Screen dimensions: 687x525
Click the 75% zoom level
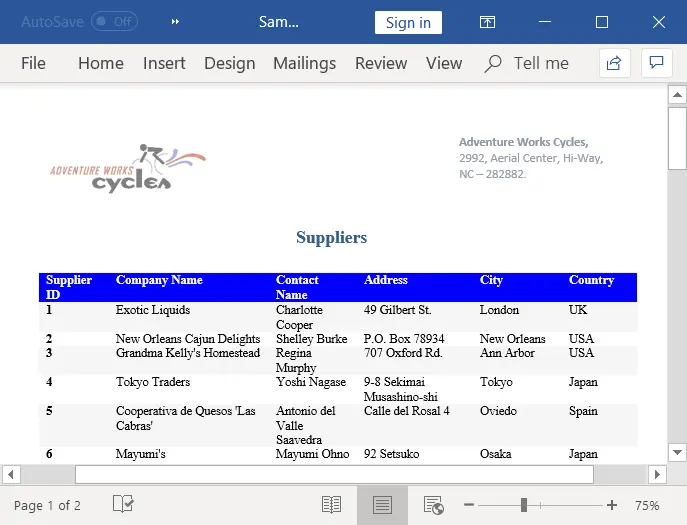coord(647,505)
